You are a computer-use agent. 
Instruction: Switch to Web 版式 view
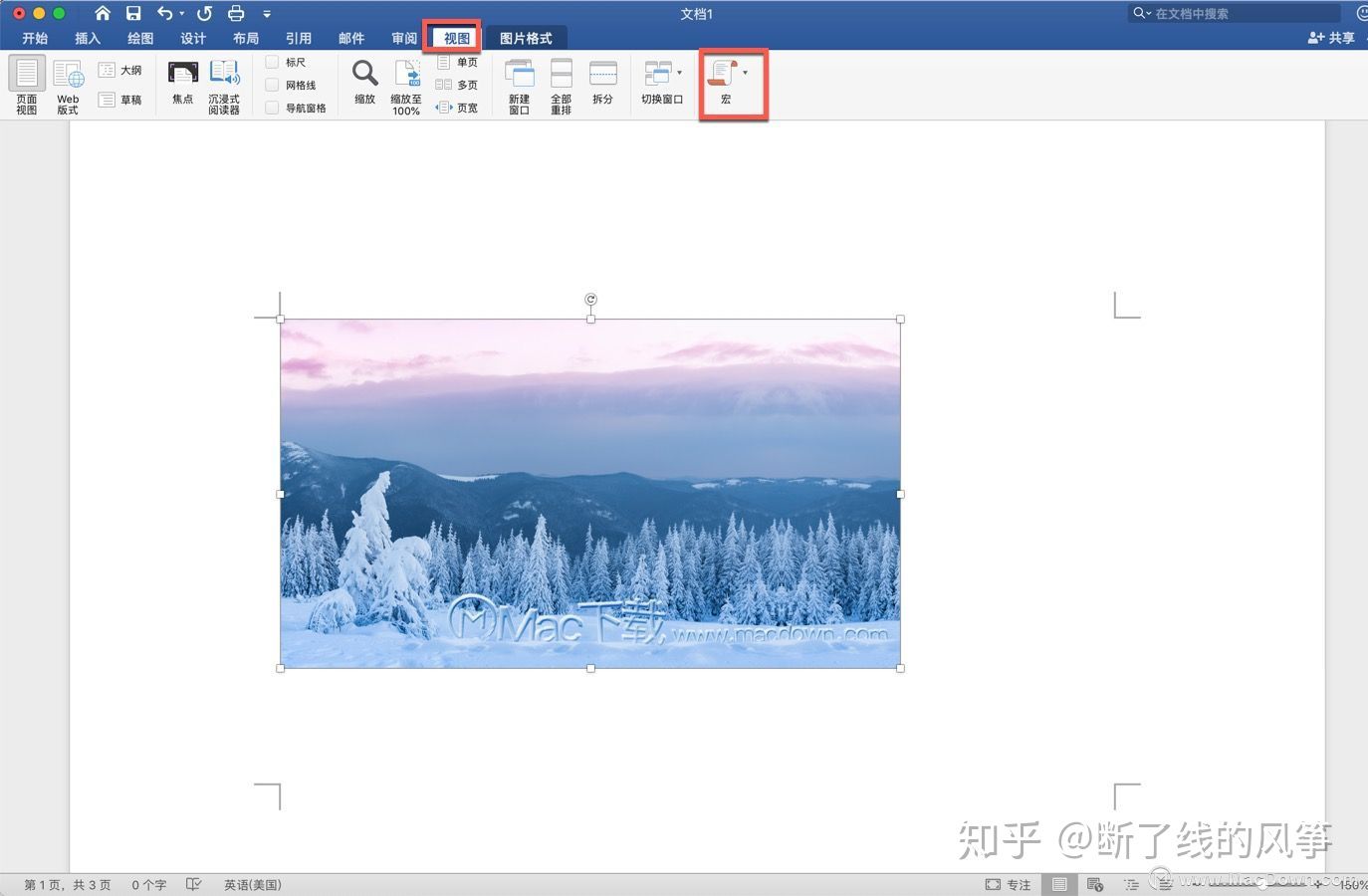68,86
